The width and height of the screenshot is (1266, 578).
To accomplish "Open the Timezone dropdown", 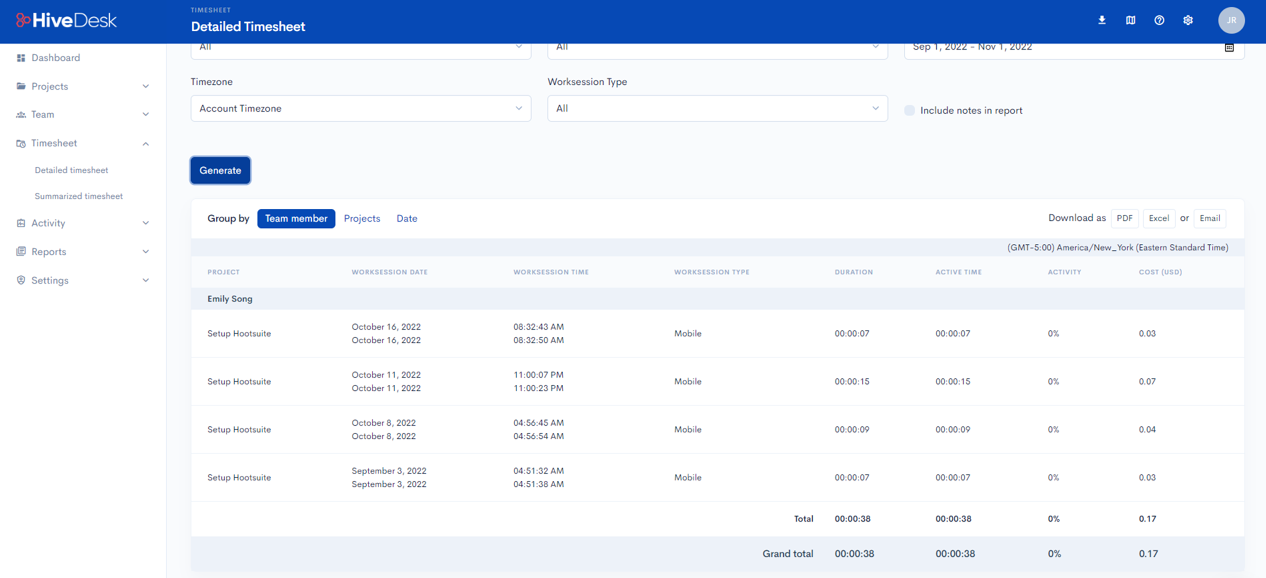I will pos(360,107).
